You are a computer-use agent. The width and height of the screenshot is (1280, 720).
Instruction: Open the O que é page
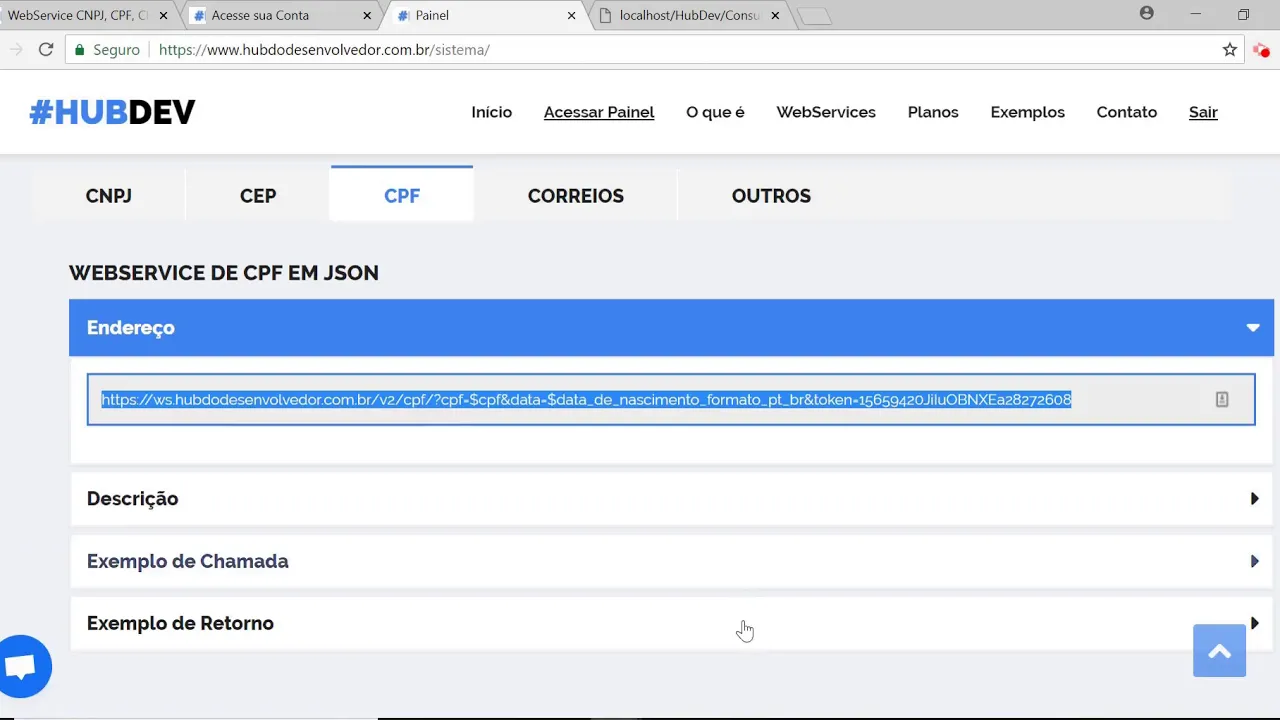[x=715, y=112]
